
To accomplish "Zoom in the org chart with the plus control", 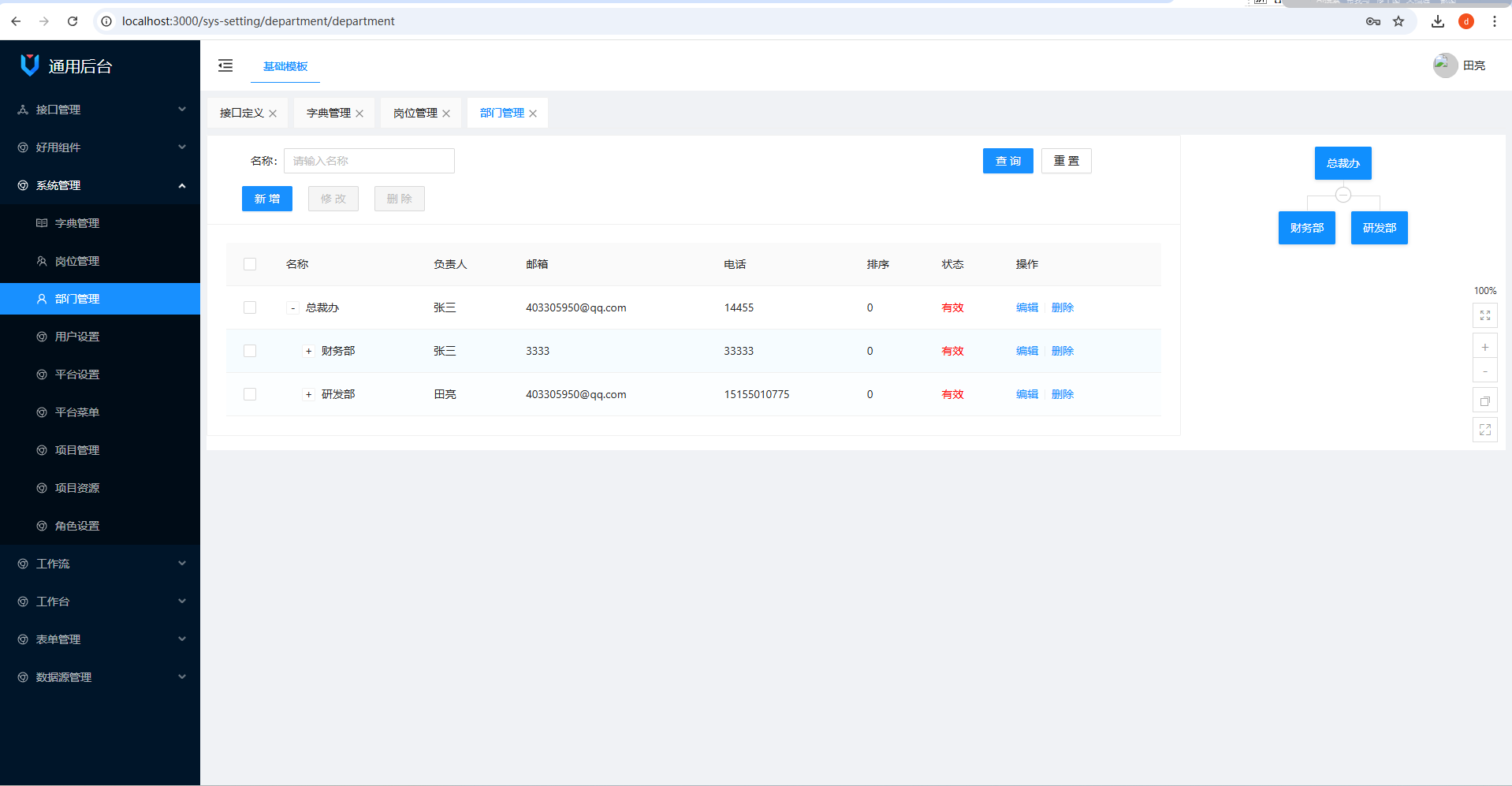I will pyautogui.click(x=1485, y=345).
